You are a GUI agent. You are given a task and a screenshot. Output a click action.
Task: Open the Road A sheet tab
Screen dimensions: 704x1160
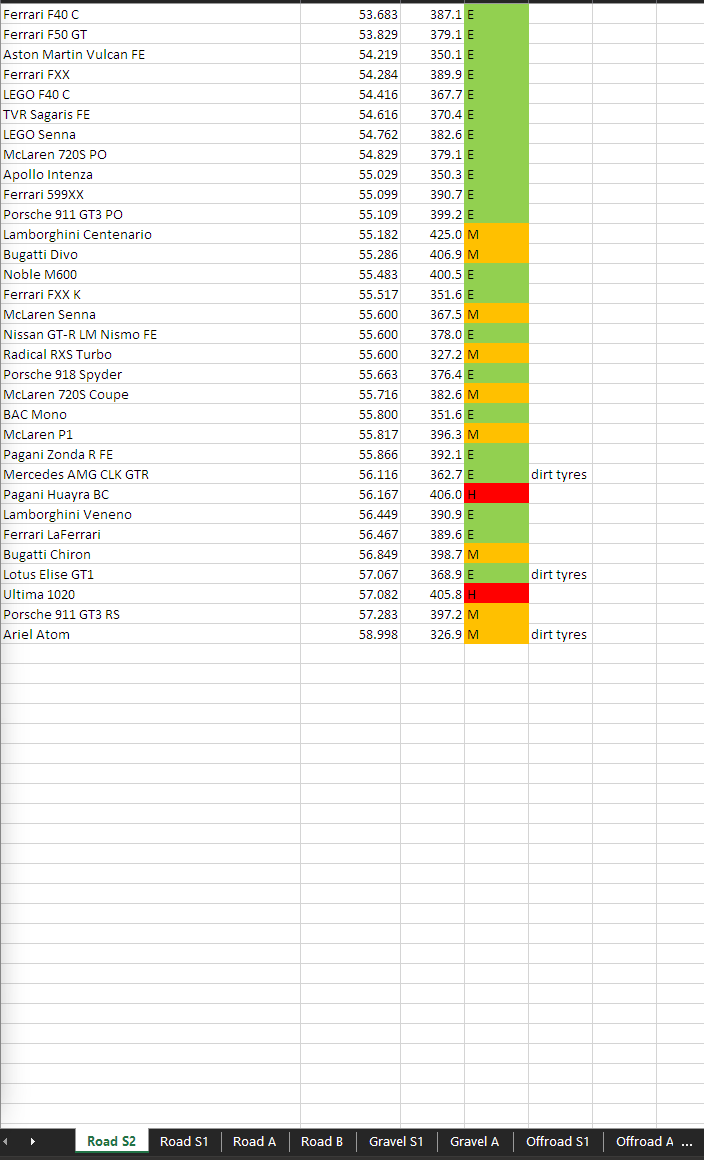(254, 1141)
